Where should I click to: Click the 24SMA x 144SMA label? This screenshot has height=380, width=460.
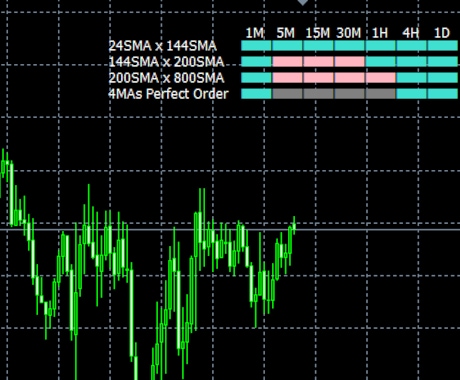click(x=163, y=46)
